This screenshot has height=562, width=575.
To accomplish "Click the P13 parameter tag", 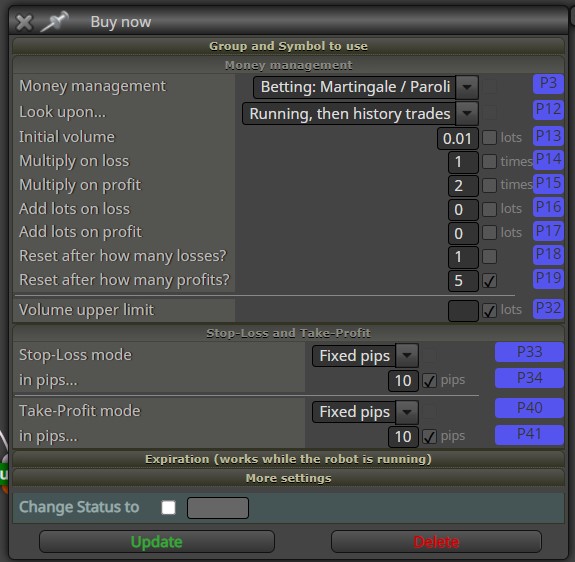I will tap(548, 136).
